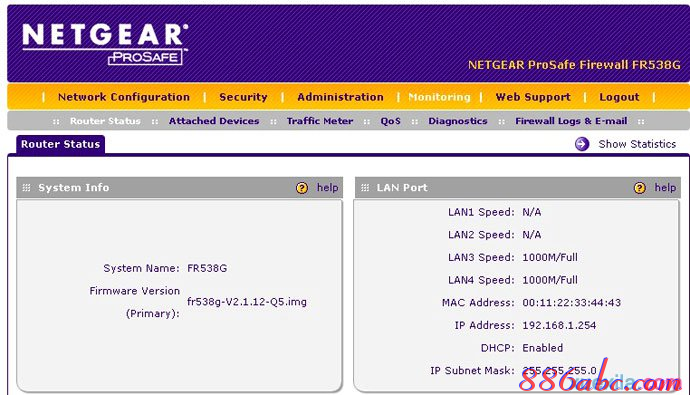Click the MAC Address 00:11:22:33:44:43
Screen dimensions: 690x395
572,303
